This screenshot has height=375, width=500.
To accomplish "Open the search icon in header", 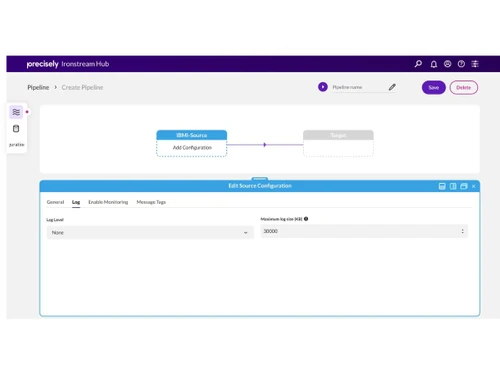I will pos(418,64).
